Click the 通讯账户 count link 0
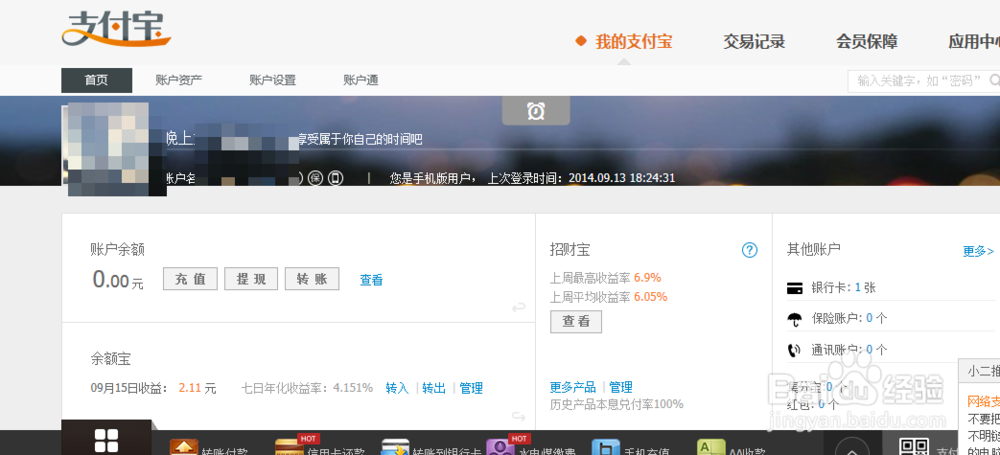Screen dimensions: 1000x455 (x=869, y=350)
